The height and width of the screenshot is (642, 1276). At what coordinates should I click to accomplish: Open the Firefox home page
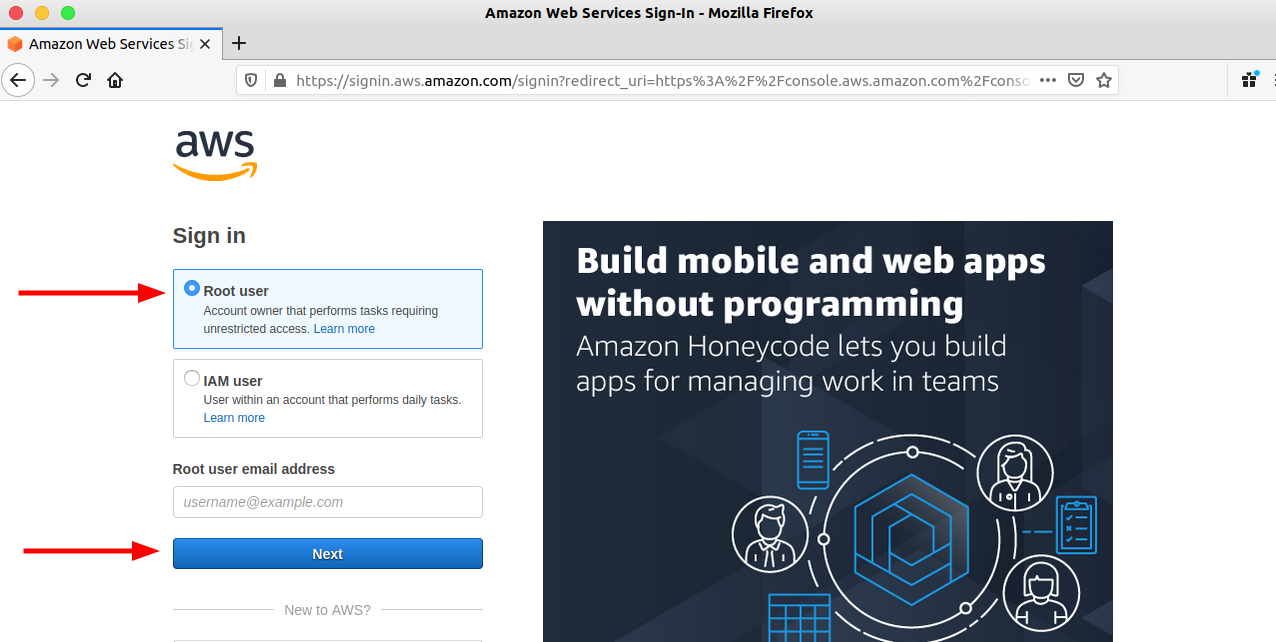(114, 80)
